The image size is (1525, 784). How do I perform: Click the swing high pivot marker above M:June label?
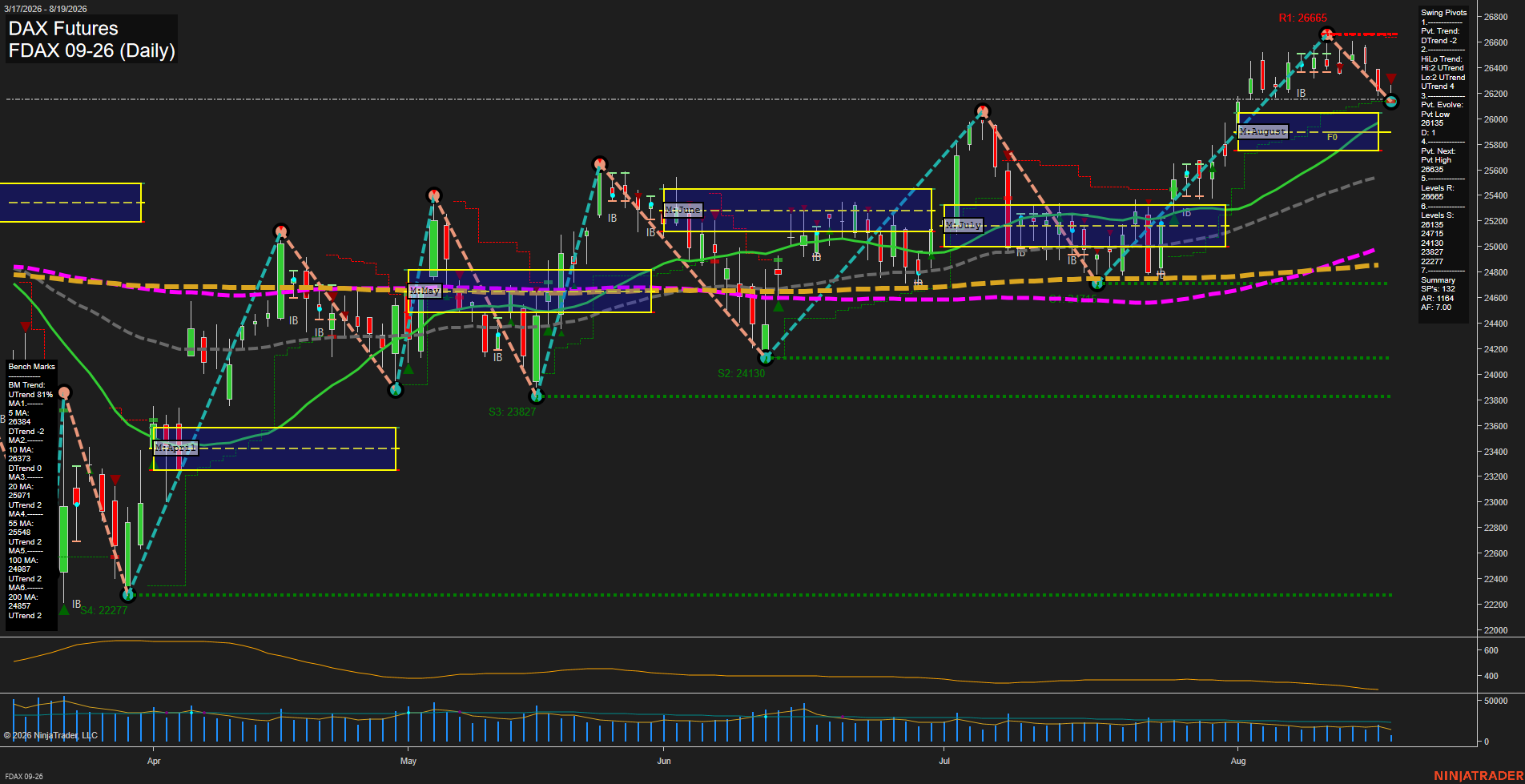(x=600, y=164)
